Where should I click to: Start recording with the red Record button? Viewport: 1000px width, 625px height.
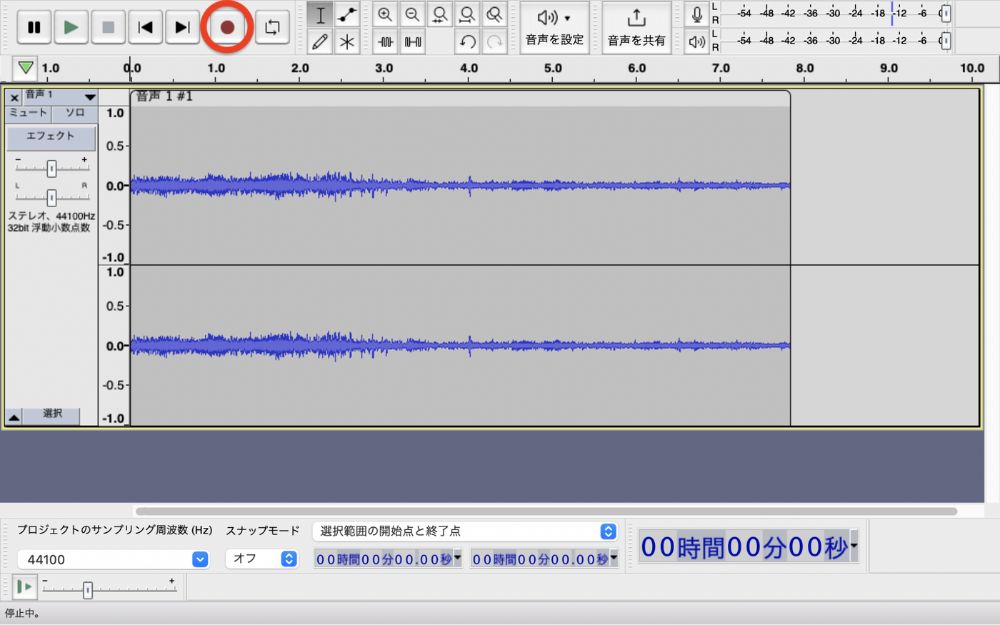coord(227,27)
